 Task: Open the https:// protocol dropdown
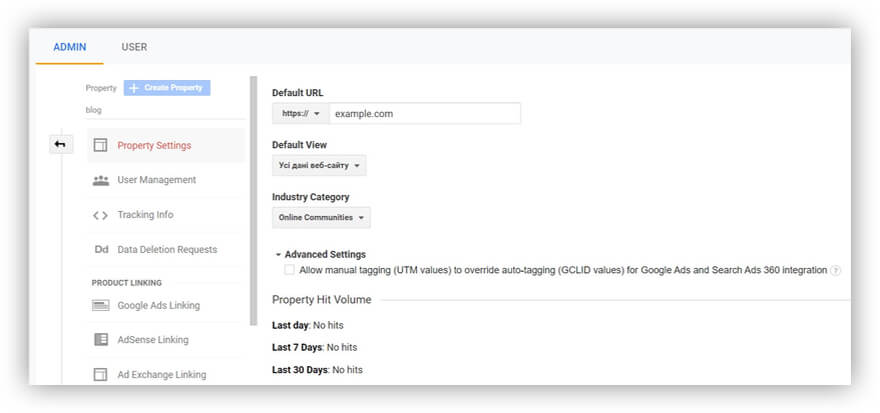300,113
